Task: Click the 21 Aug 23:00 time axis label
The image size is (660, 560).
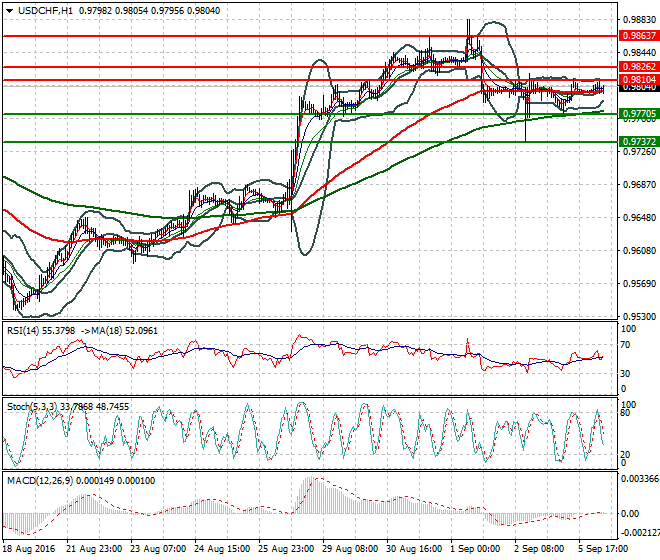Action: (94, 549)
